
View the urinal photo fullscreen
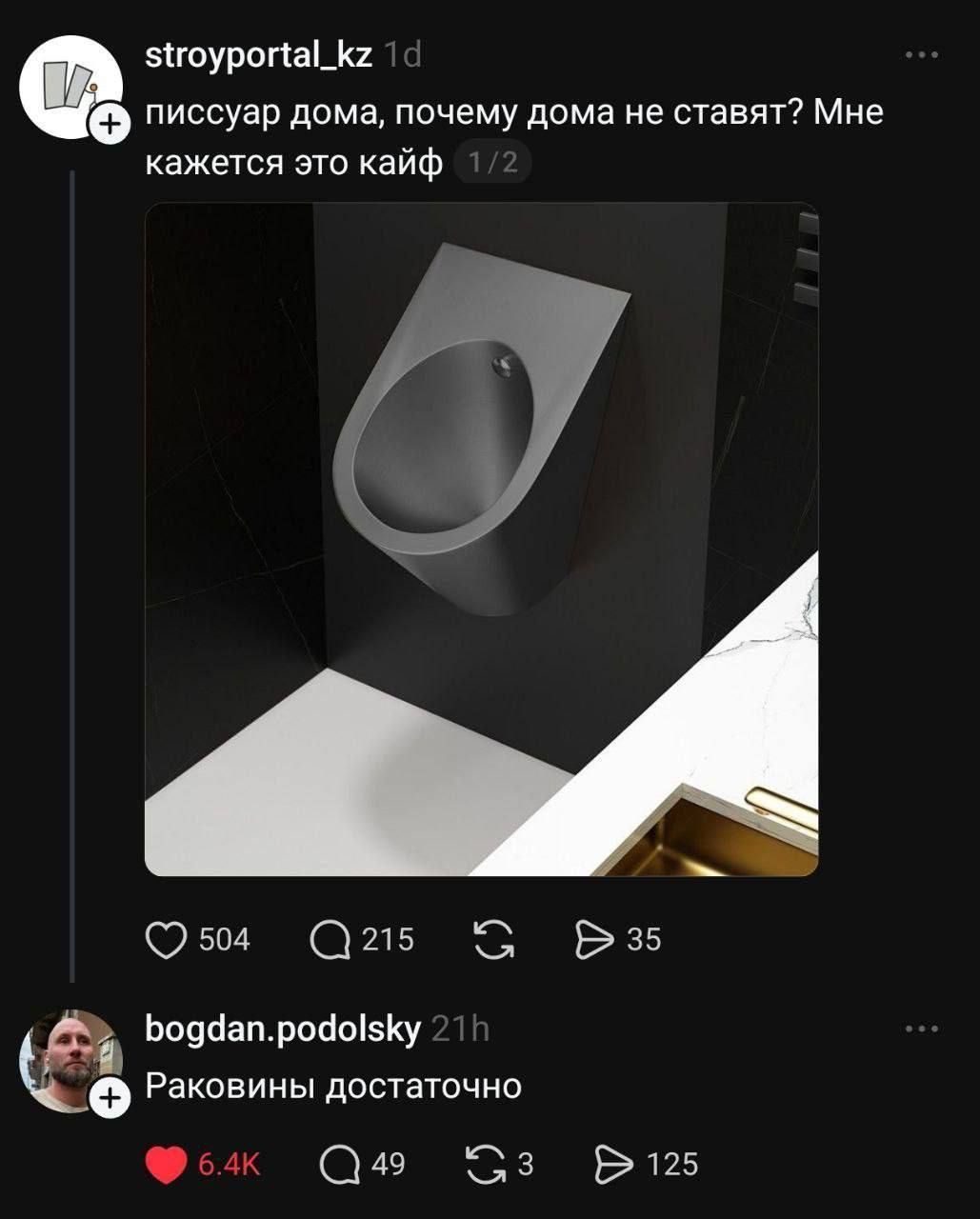click(x=481, y=539)
